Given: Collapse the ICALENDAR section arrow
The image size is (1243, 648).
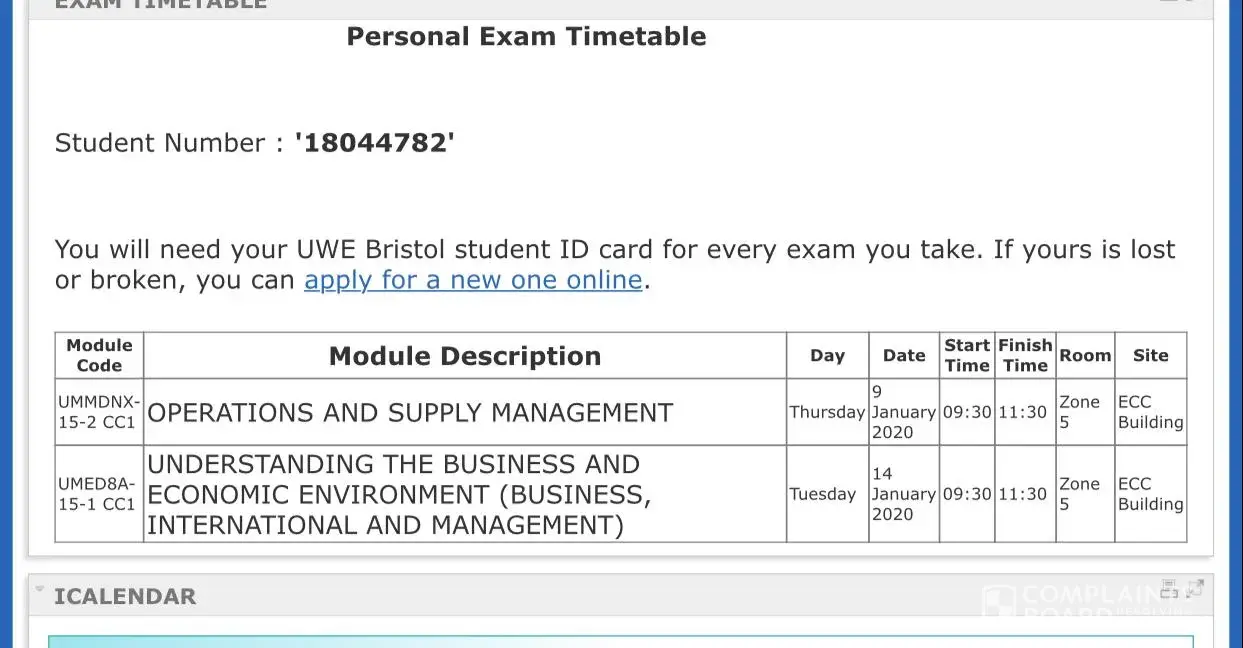Looking at the screenshot, I should coord(40,589).
